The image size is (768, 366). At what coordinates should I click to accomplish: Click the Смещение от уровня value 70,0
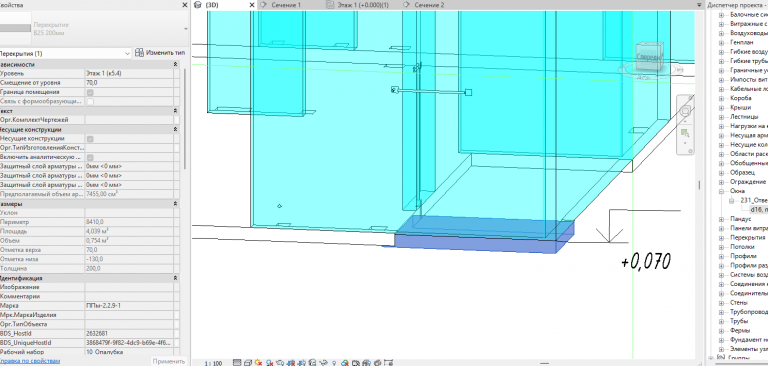coord(129,83)
